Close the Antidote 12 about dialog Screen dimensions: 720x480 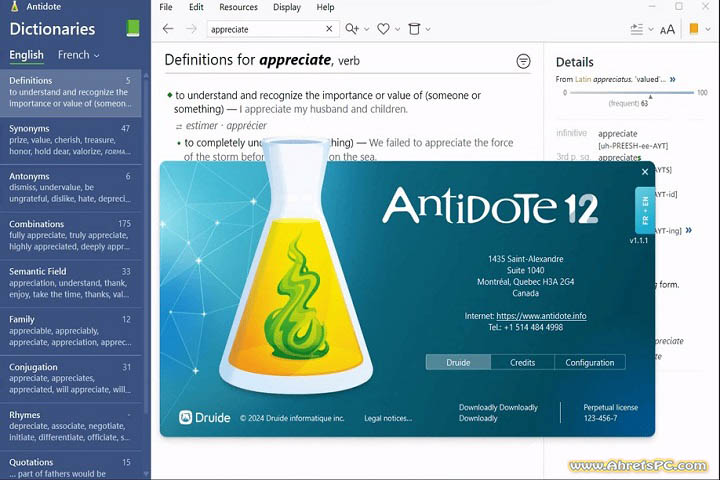click(x=645, y=172)
